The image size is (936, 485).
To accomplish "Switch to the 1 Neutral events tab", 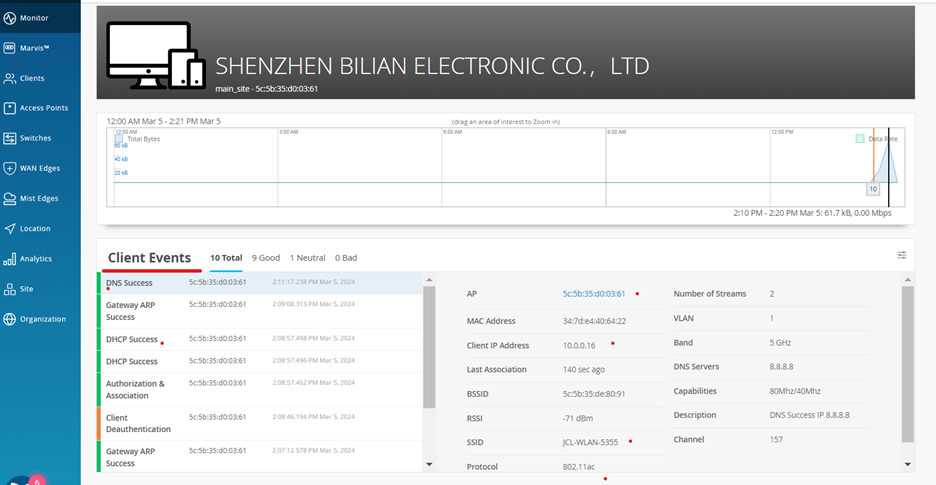I will (307, 258).
